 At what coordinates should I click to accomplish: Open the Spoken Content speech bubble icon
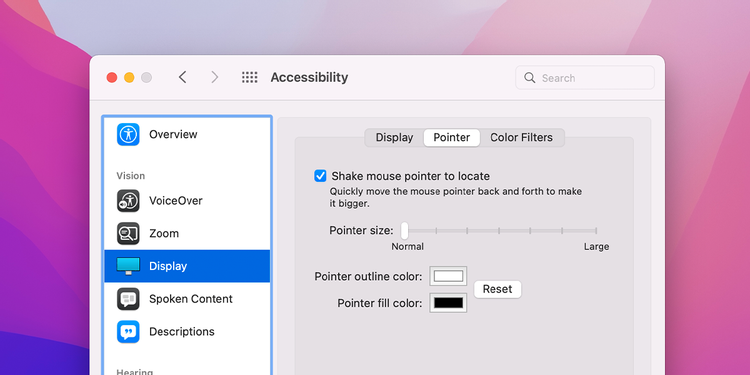coord(128,299)
